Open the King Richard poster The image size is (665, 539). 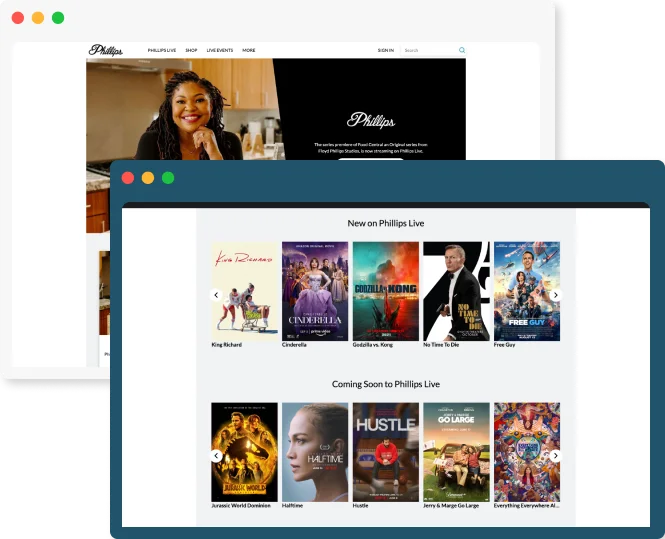point(244,291)
